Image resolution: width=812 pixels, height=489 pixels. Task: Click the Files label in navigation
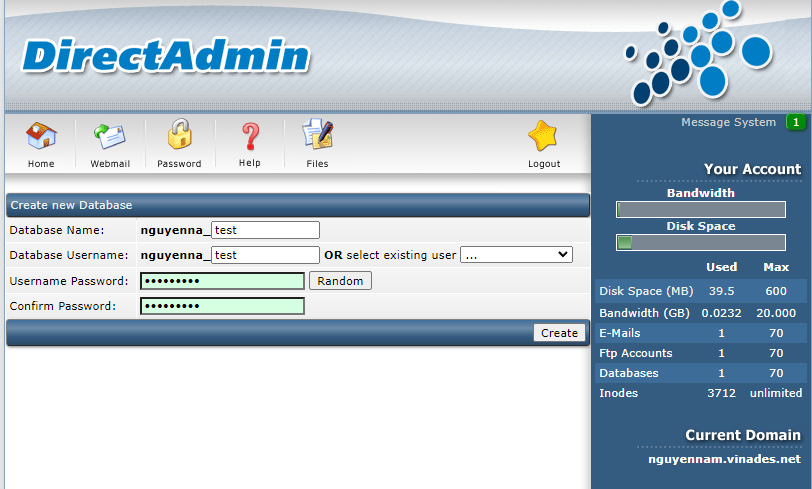317,164
